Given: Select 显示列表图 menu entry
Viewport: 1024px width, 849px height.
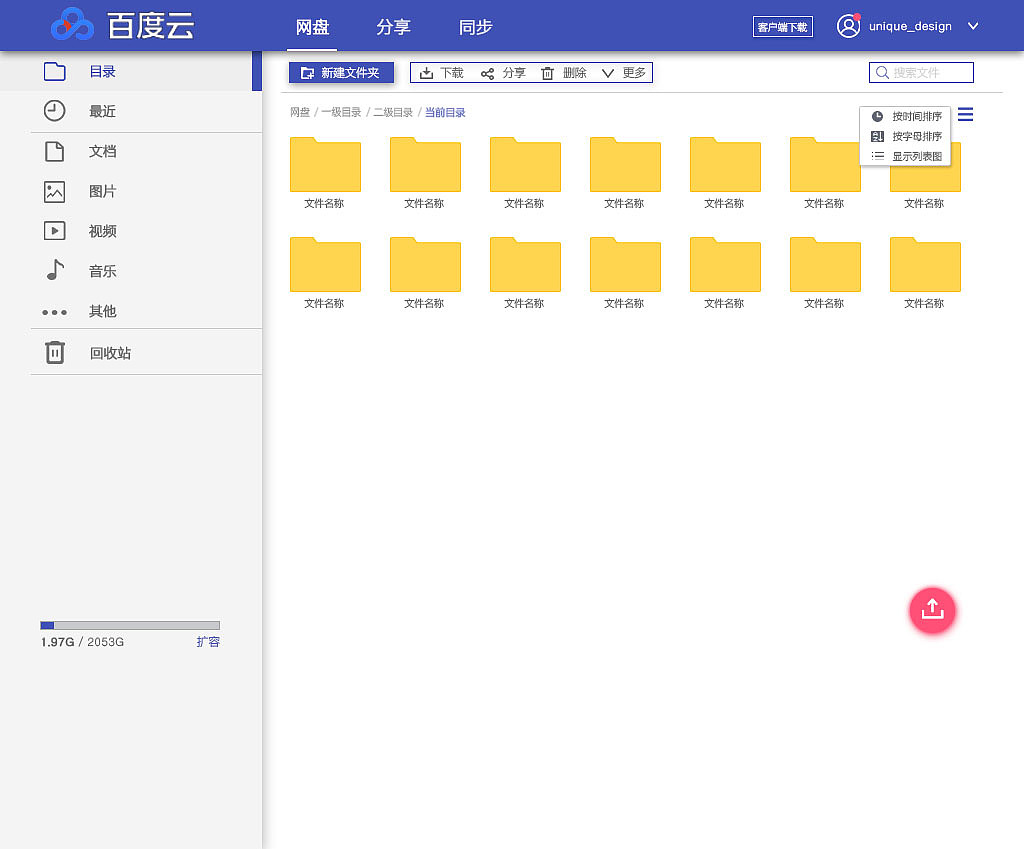Looking at the screenshot, I should (x=906, y=156).
